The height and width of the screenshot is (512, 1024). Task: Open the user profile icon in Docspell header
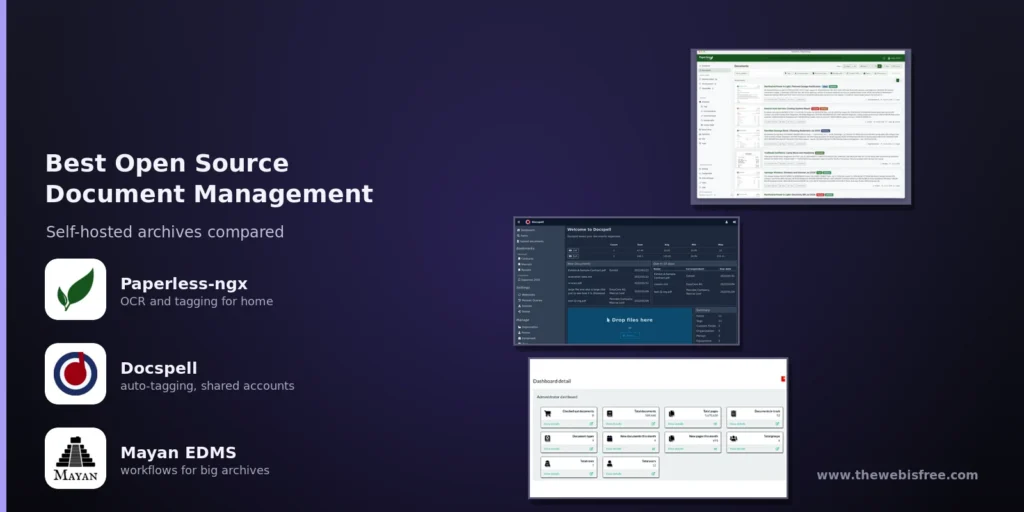pyautogui.click(x=726, y=222)
